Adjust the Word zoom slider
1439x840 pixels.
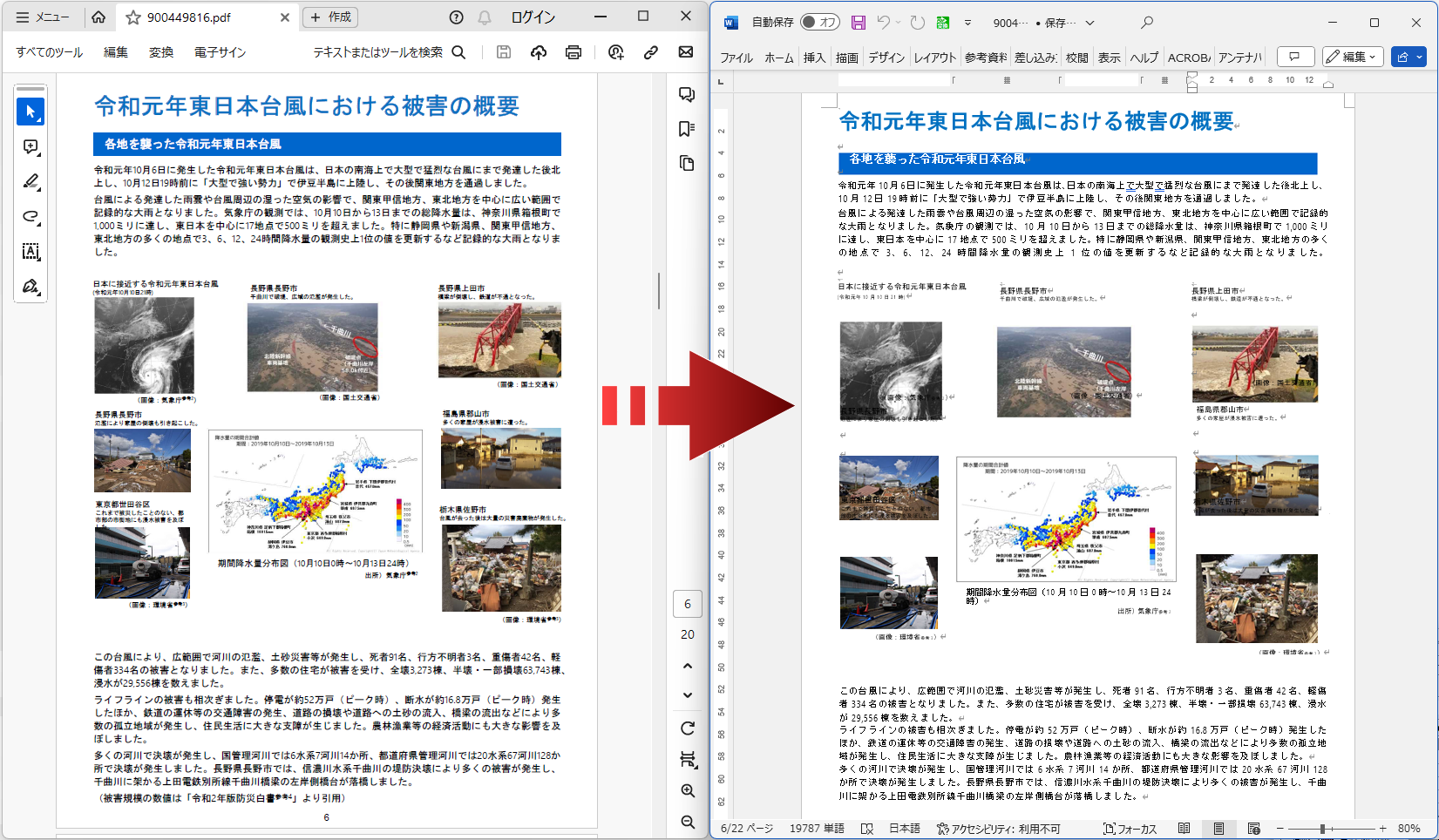pyautogui.click(x=1322, y=829)
